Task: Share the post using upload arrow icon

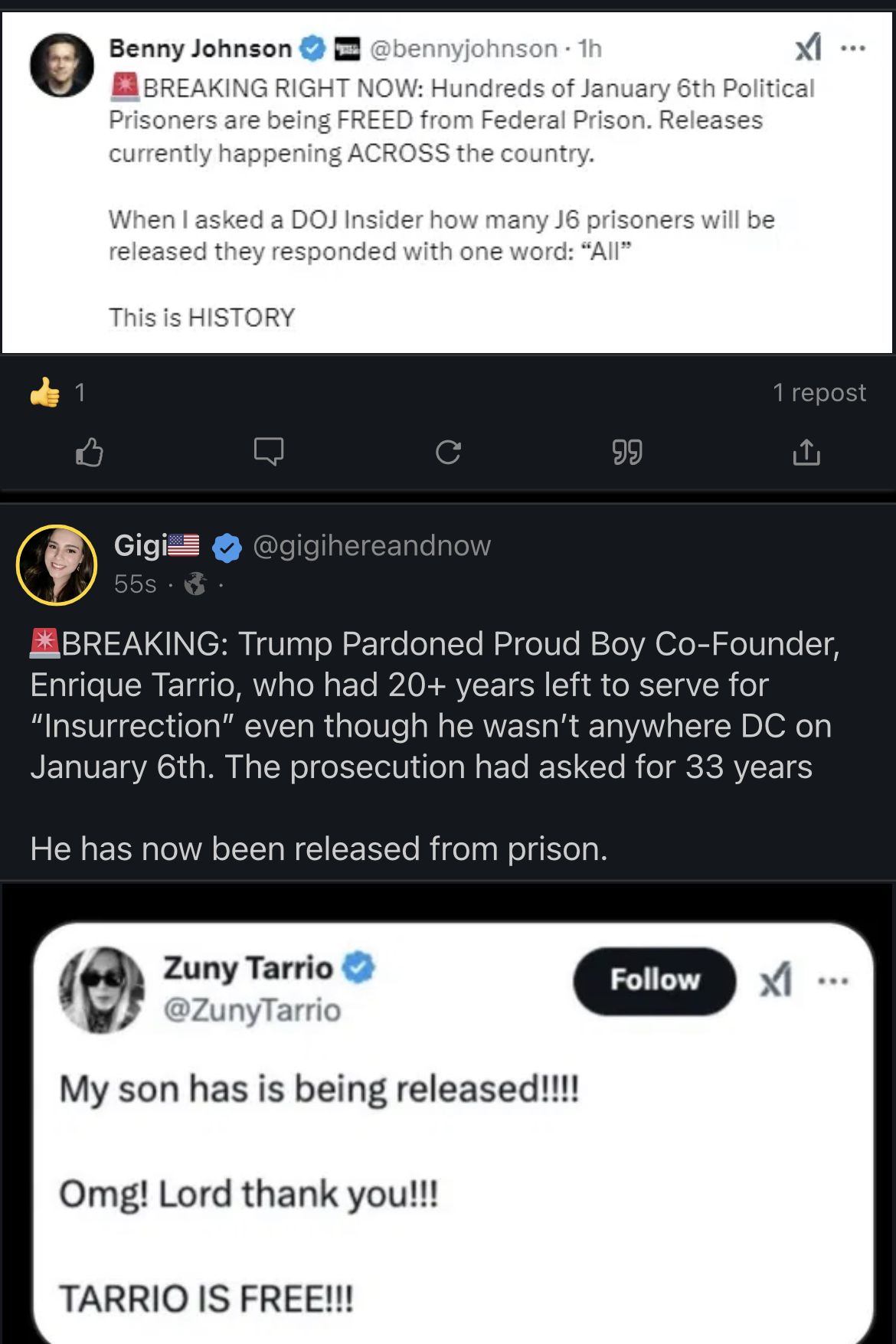Action: (x=806, y=453)
